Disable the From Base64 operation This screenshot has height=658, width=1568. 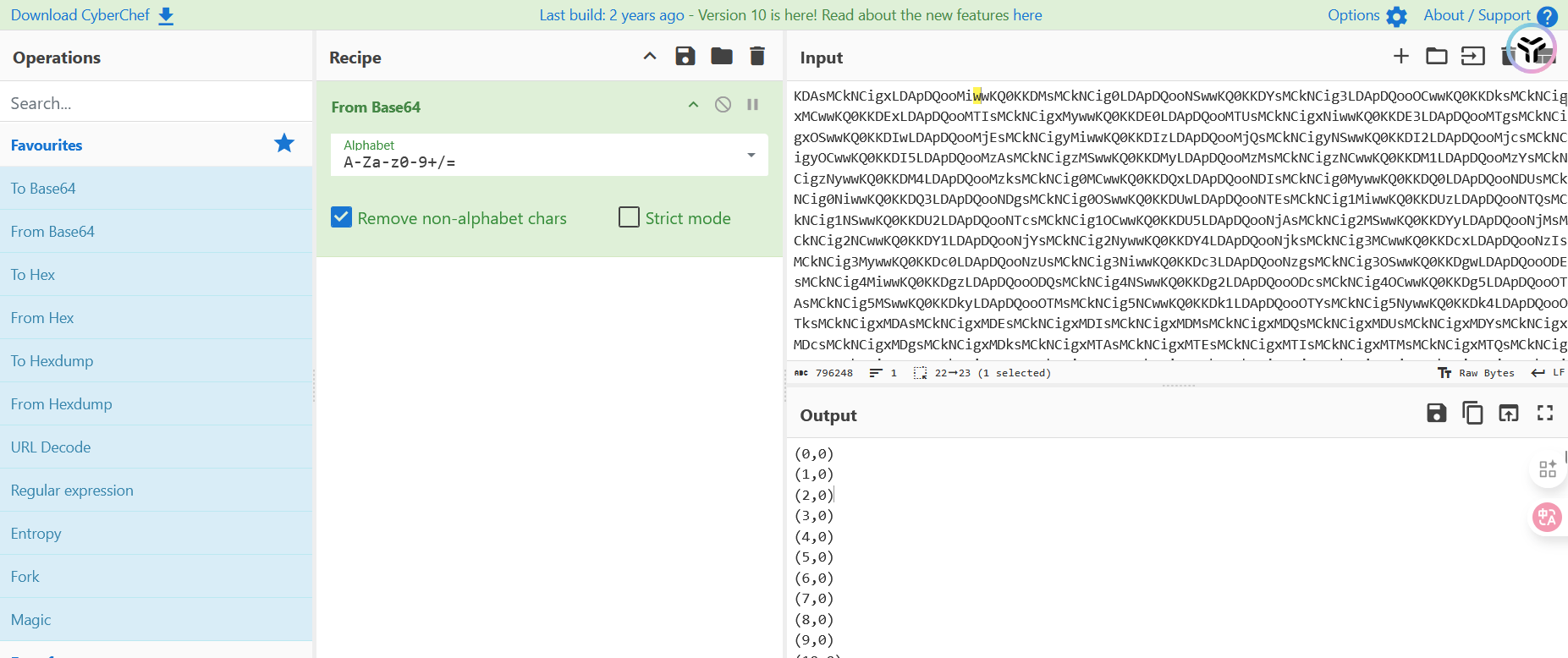pyautogui.click(x=723, y=105)
